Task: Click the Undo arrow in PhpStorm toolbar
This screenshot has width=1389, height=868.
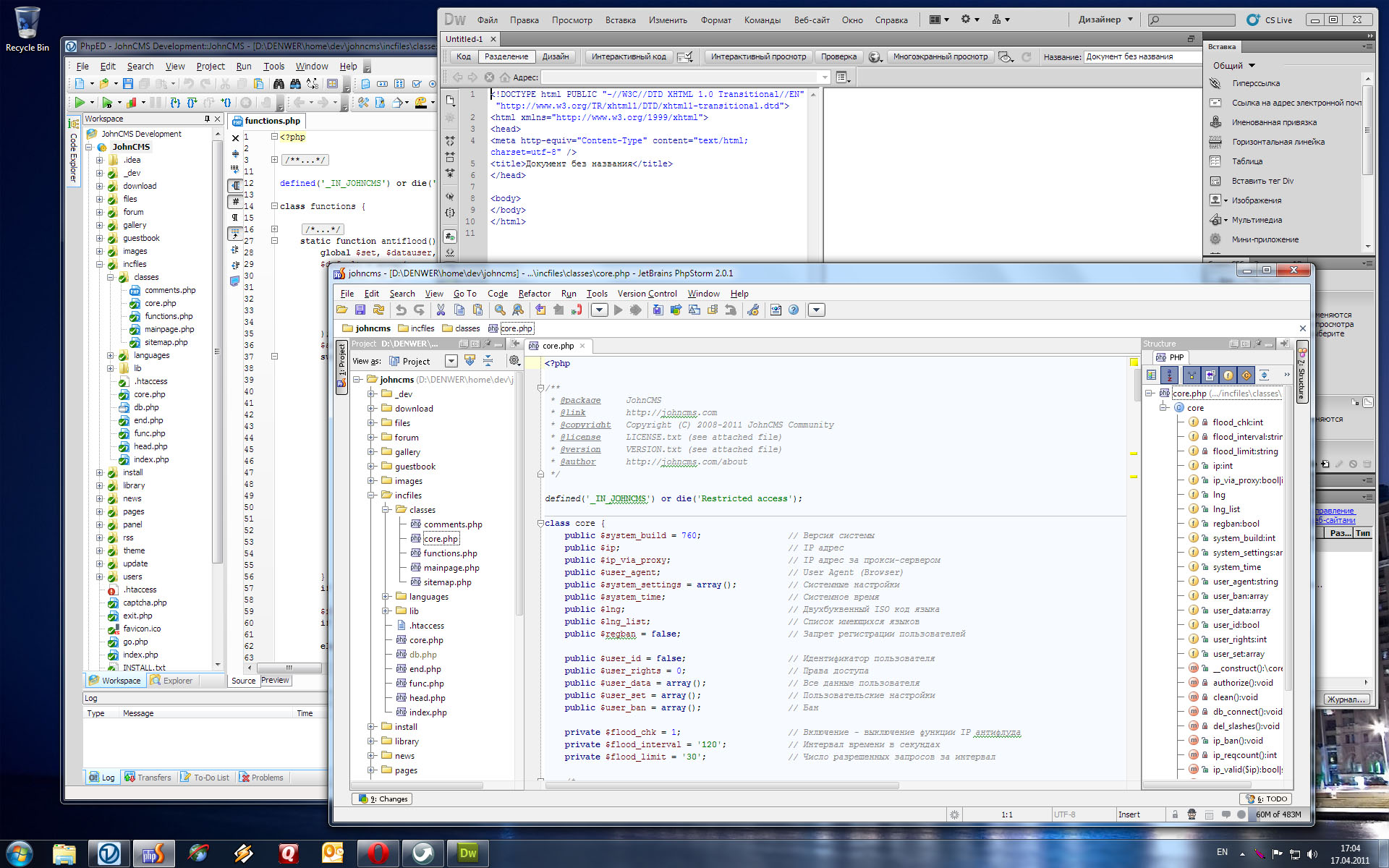Action: [x=400, y=310]
